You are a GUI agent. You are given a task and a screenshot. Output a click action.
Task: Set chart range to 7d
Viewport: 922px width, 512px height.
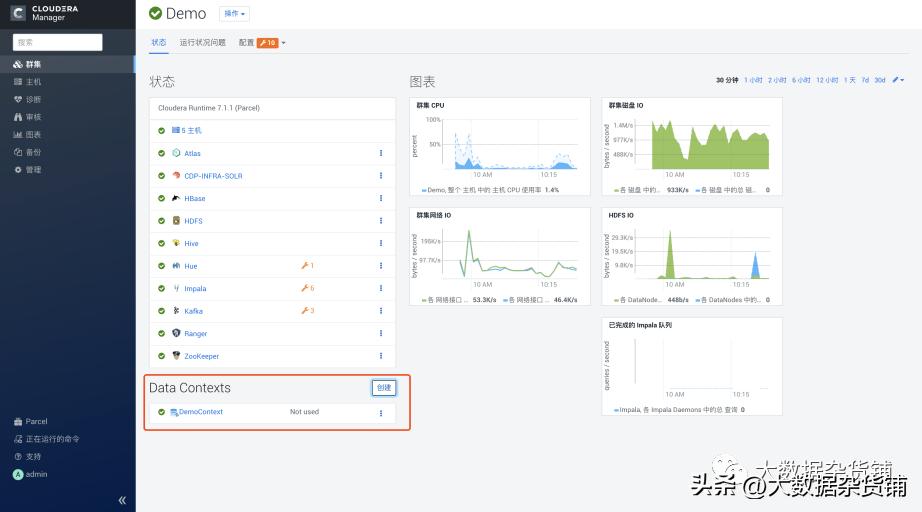pos(865,80)
